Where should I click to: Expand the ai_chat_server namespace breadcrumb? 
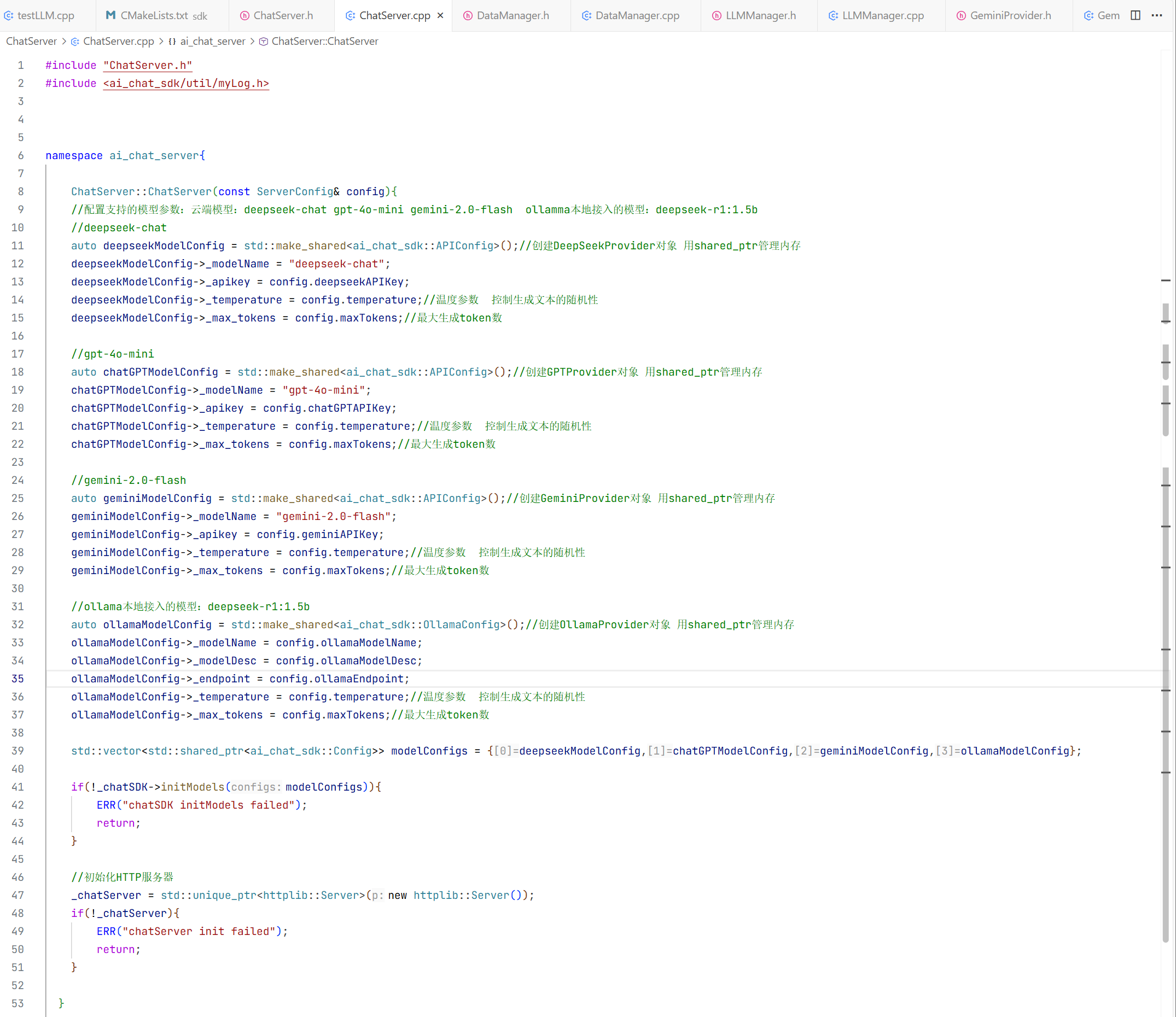click(x=212, y=41)
